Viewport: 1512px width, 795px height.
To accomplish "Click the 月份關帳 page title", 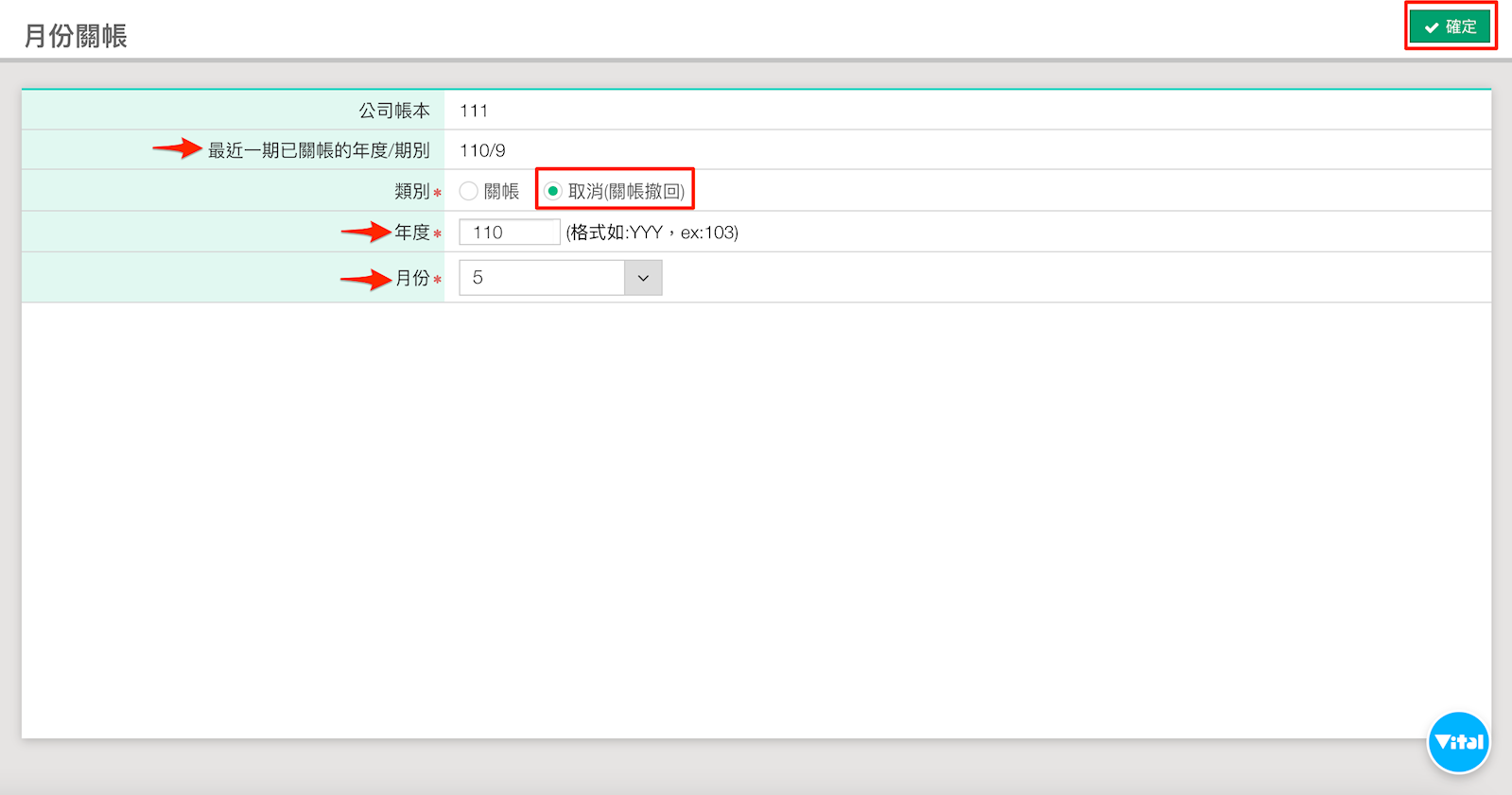I will (x=76, y=36).
